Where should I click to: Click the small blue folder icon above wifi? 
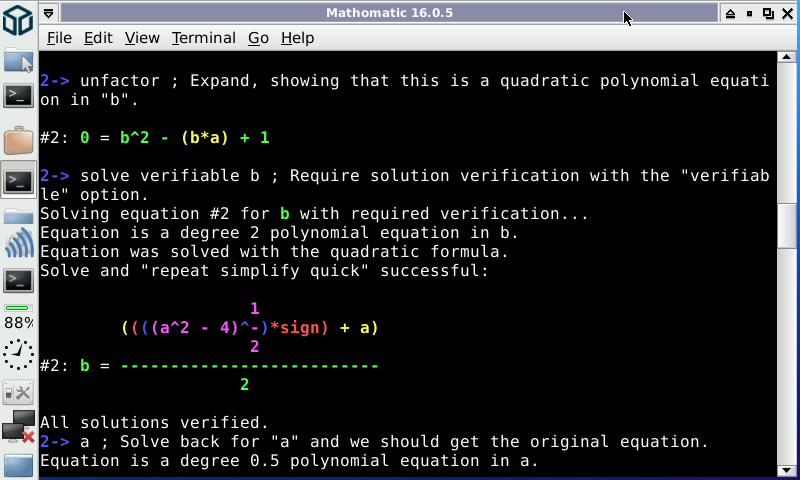click(18, 216)
